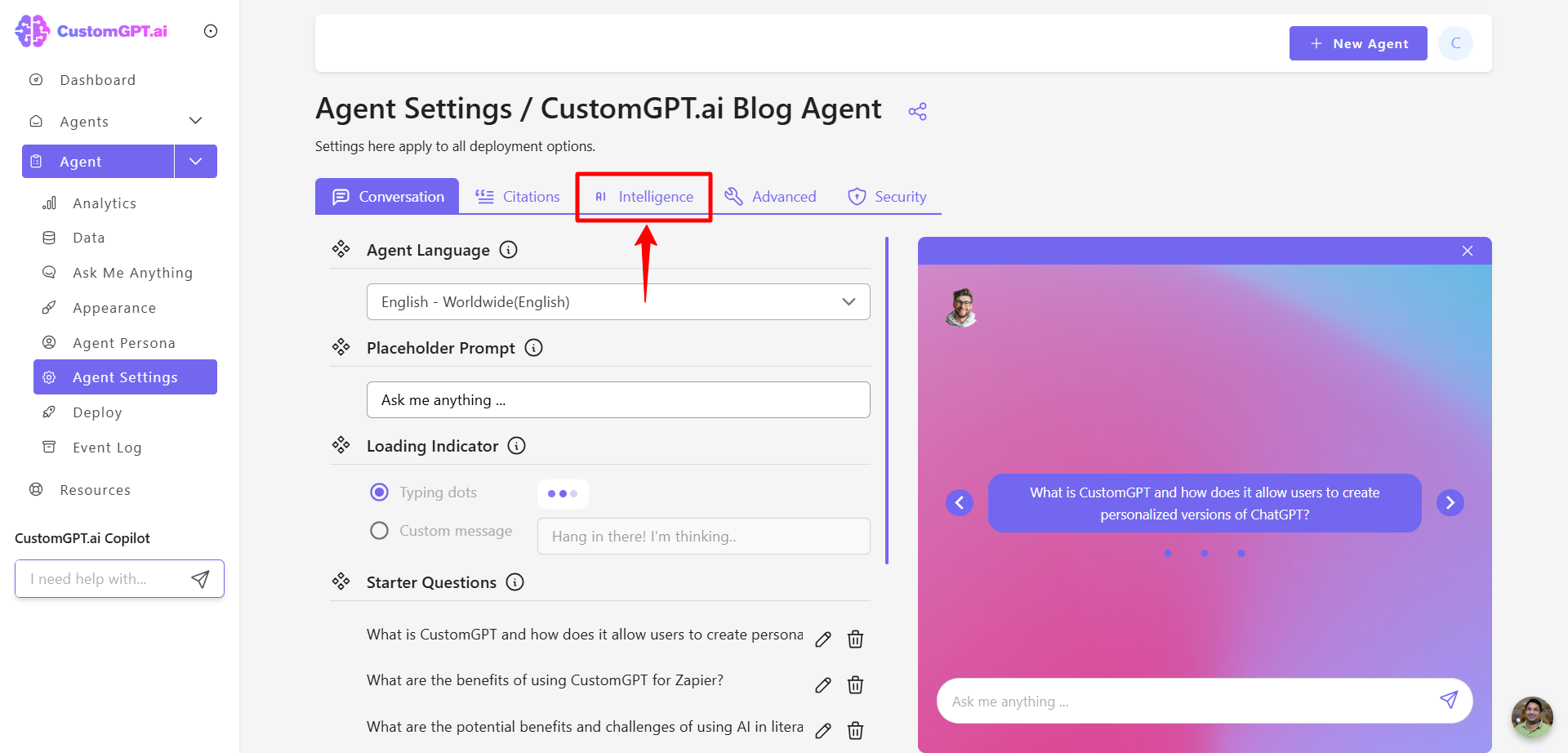Click the suggested CustomGPT question bubble
This screenshot has width=1568, height=753.
pyautogui.click(x=1205, y=503)
